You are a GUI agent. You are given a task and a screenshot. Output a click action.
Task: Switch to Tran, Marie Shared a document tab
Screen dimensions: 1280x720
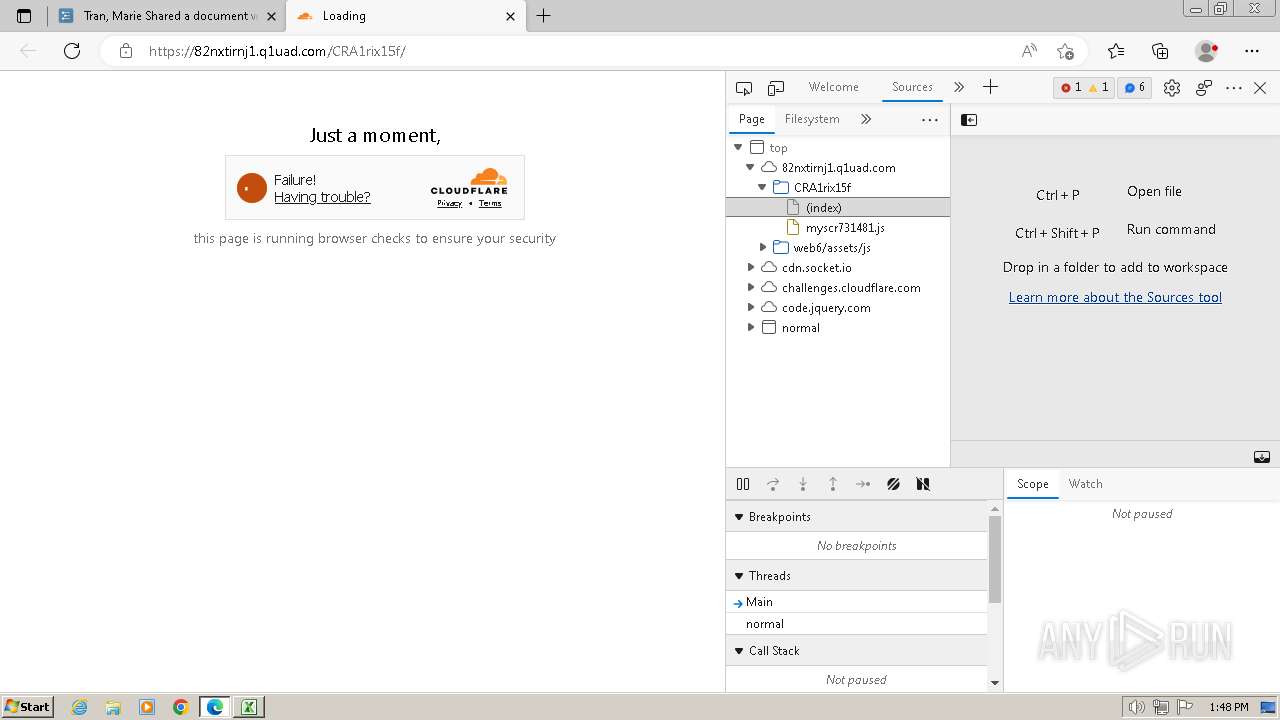point(166,16)
